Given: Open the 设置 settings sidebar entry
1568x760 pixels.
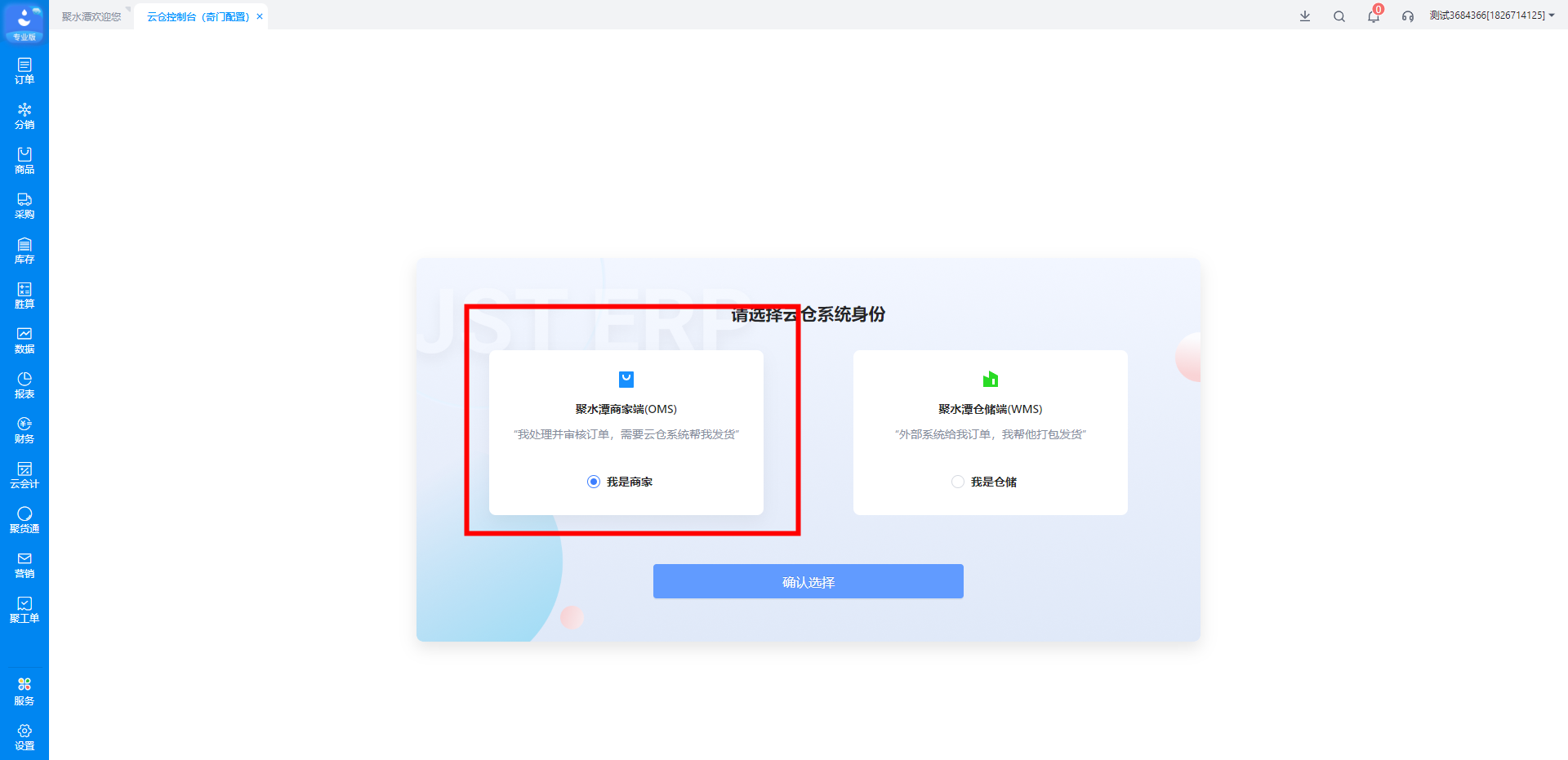Looking at the screenshot, I should pos(24,737).
